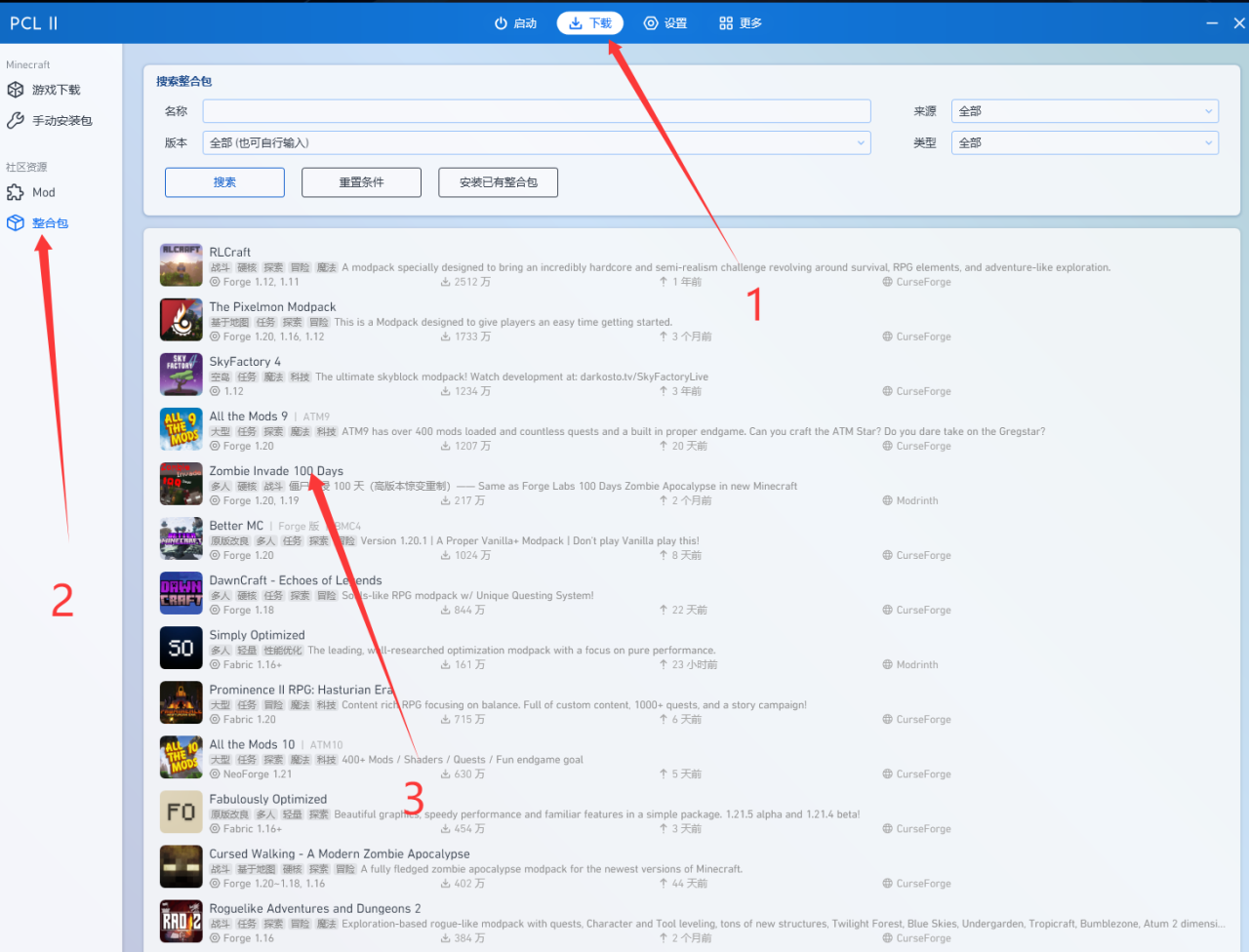Open the Better MC title
The width and height of the screenshot is (1249, 952).
point(236,526)
